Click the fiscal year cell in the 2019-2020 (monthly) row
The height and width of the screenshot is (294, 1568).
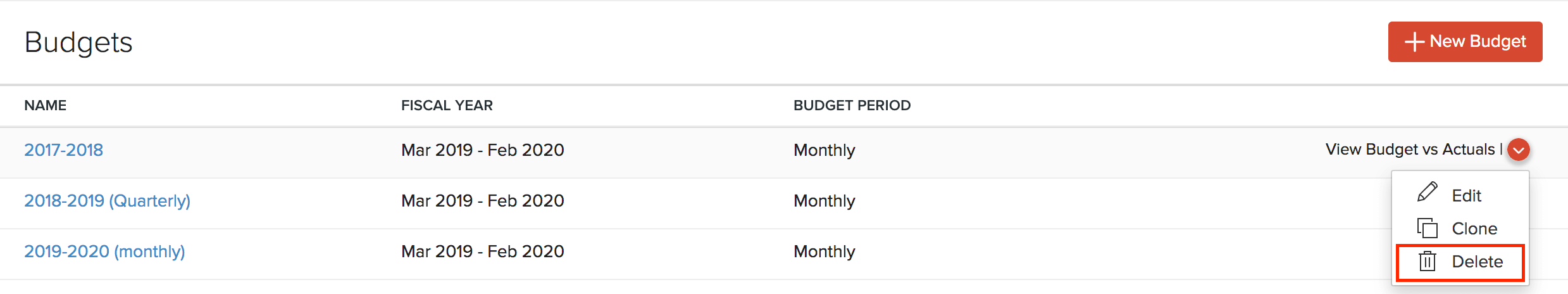click(482, 252)
